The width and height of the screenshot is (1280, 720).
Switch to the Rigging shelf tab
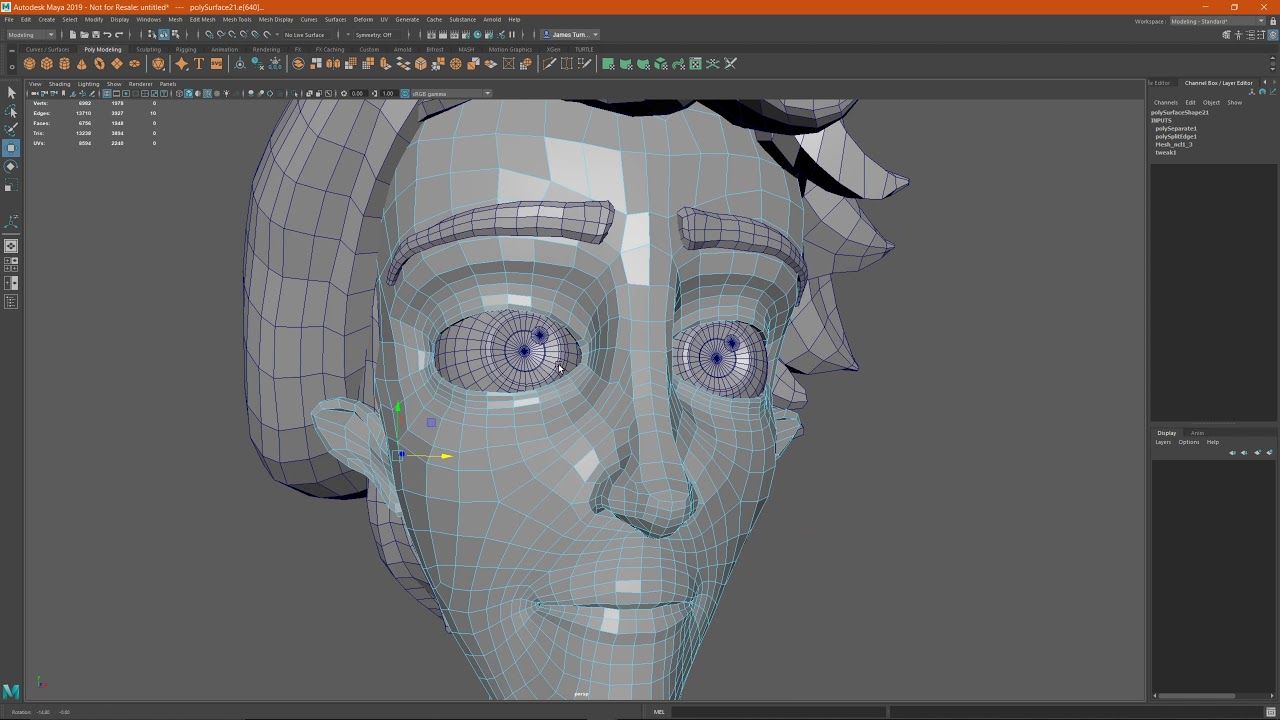186,49
